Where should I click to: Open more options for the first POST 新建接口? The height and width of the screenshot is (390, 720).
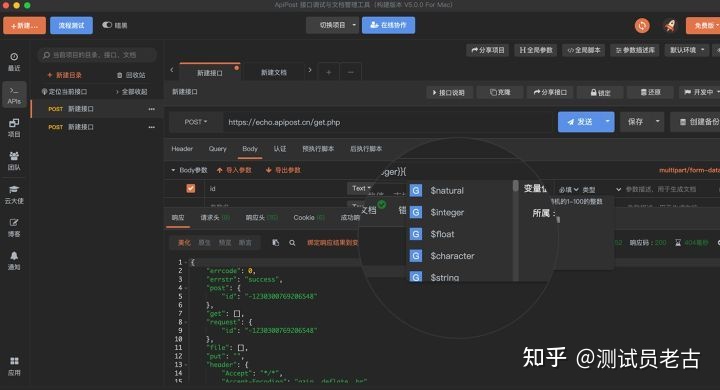pos(152,109)
